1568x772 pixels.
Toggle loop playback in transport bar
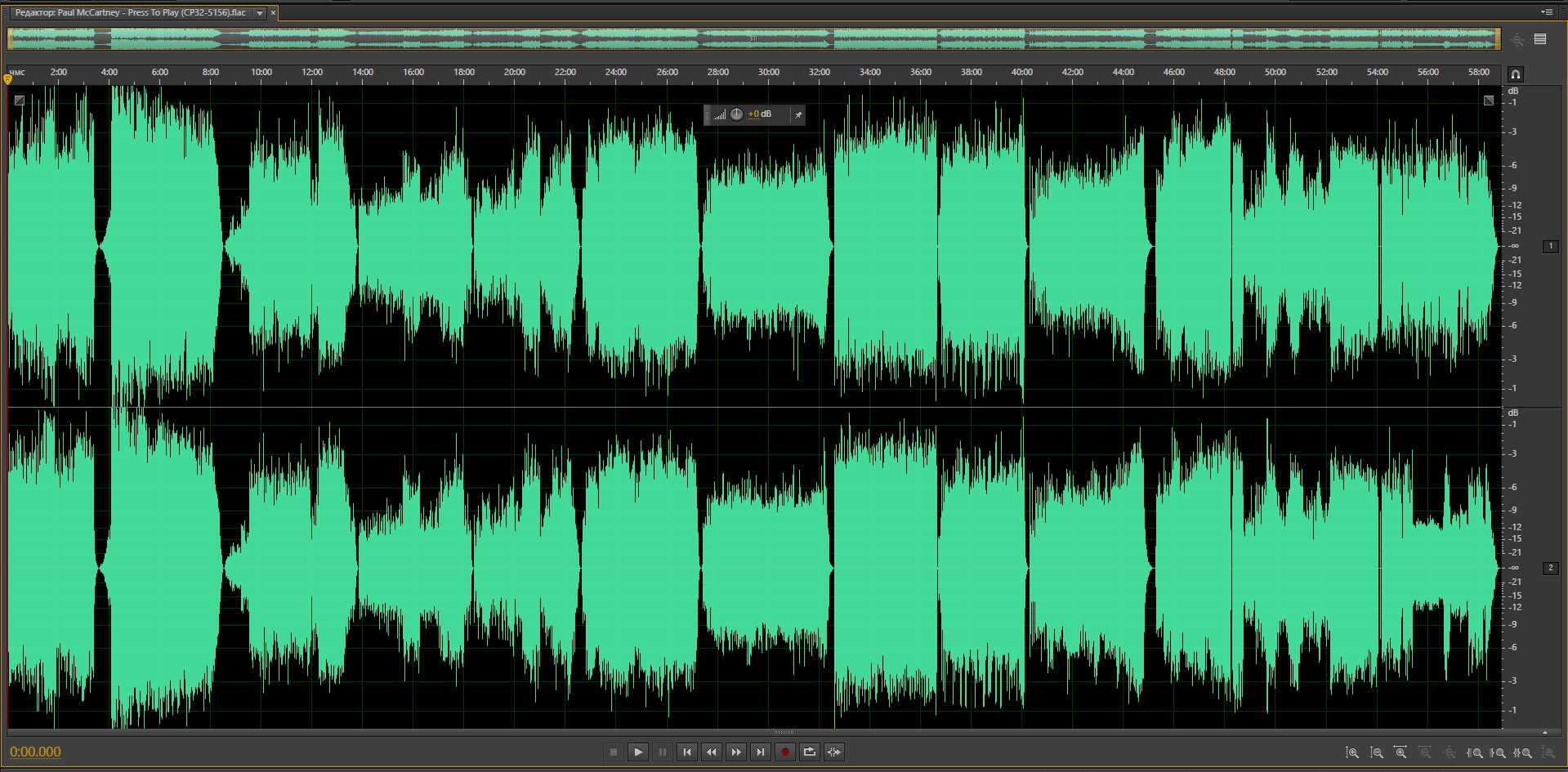(810, 752)
